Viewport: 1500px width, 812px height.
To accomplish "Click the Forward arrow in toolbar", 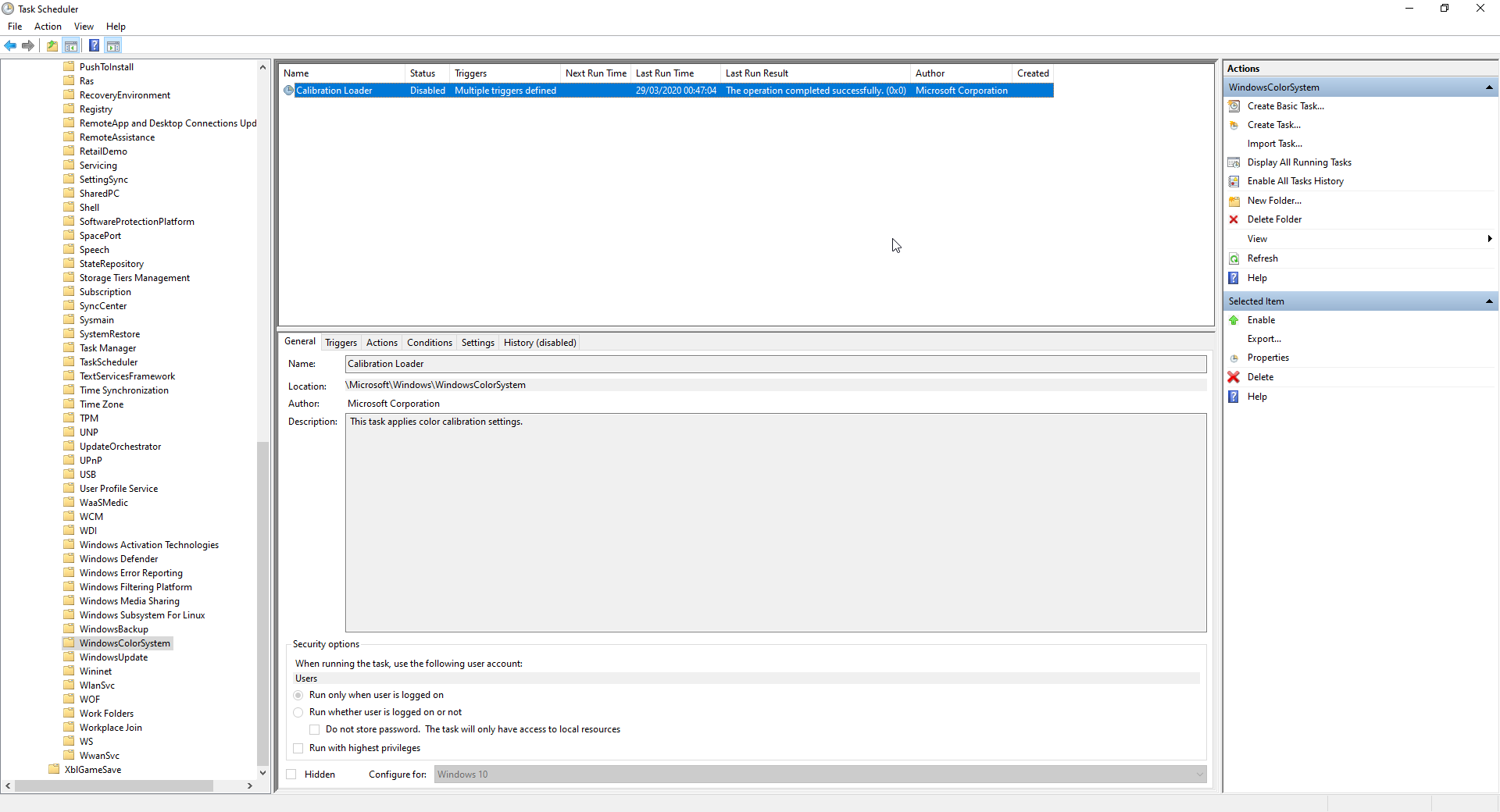I will pyautogui.click(x=28, y=45).
